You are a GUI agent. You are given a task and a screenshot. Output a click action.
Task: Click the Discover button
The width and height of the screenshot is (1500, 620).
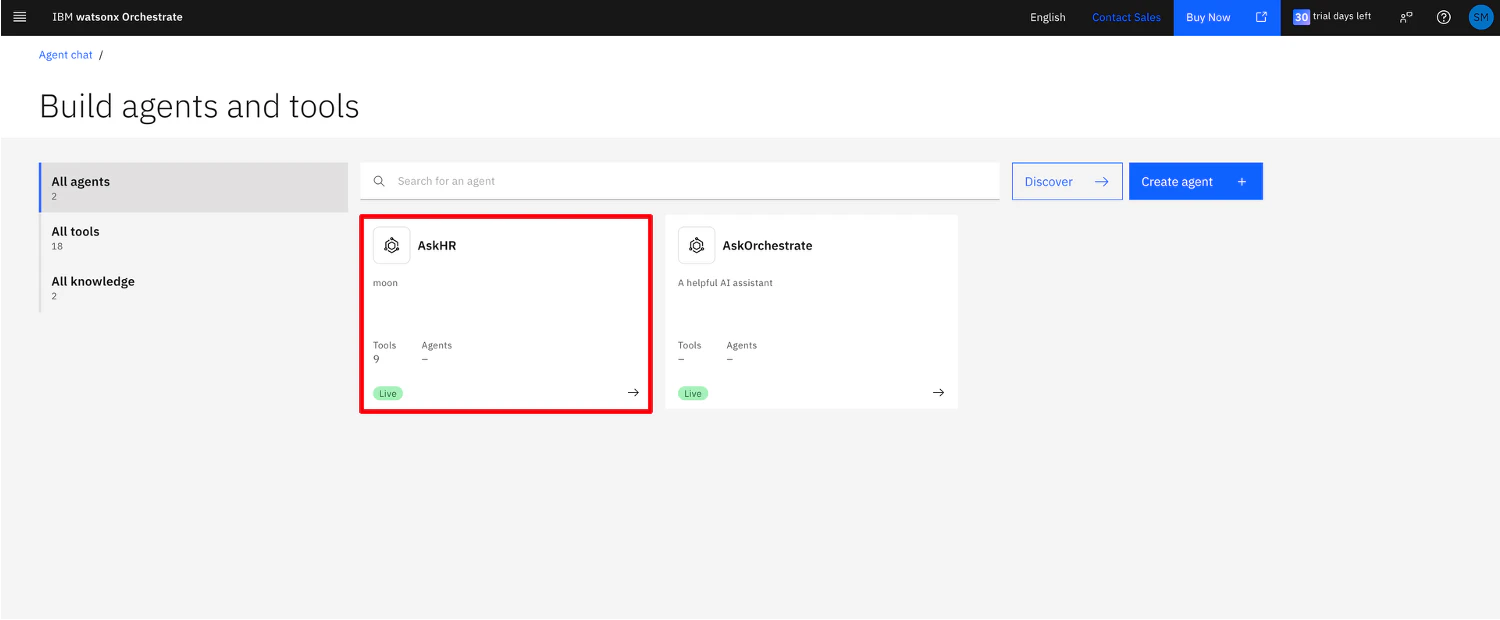click(1067, 181)
